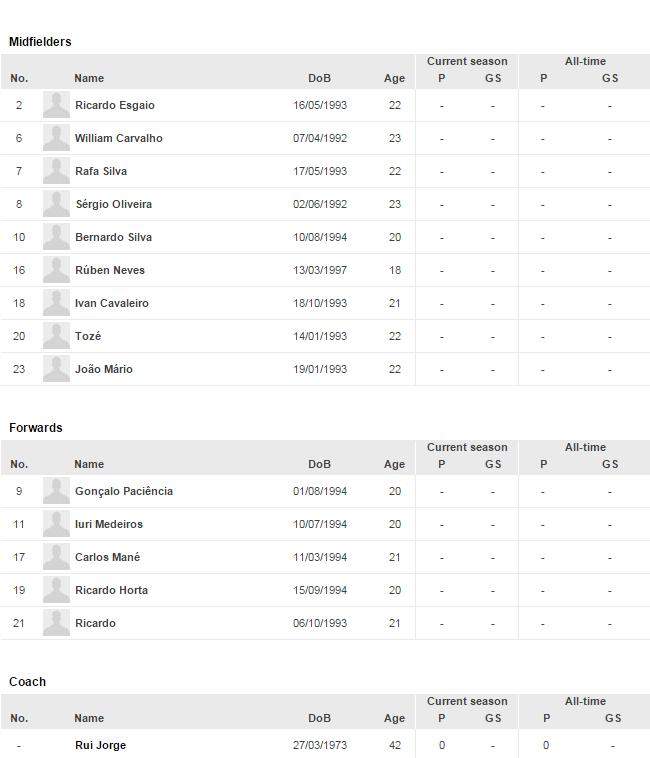Click the Midfielders table Name column header

coord(89,78)
